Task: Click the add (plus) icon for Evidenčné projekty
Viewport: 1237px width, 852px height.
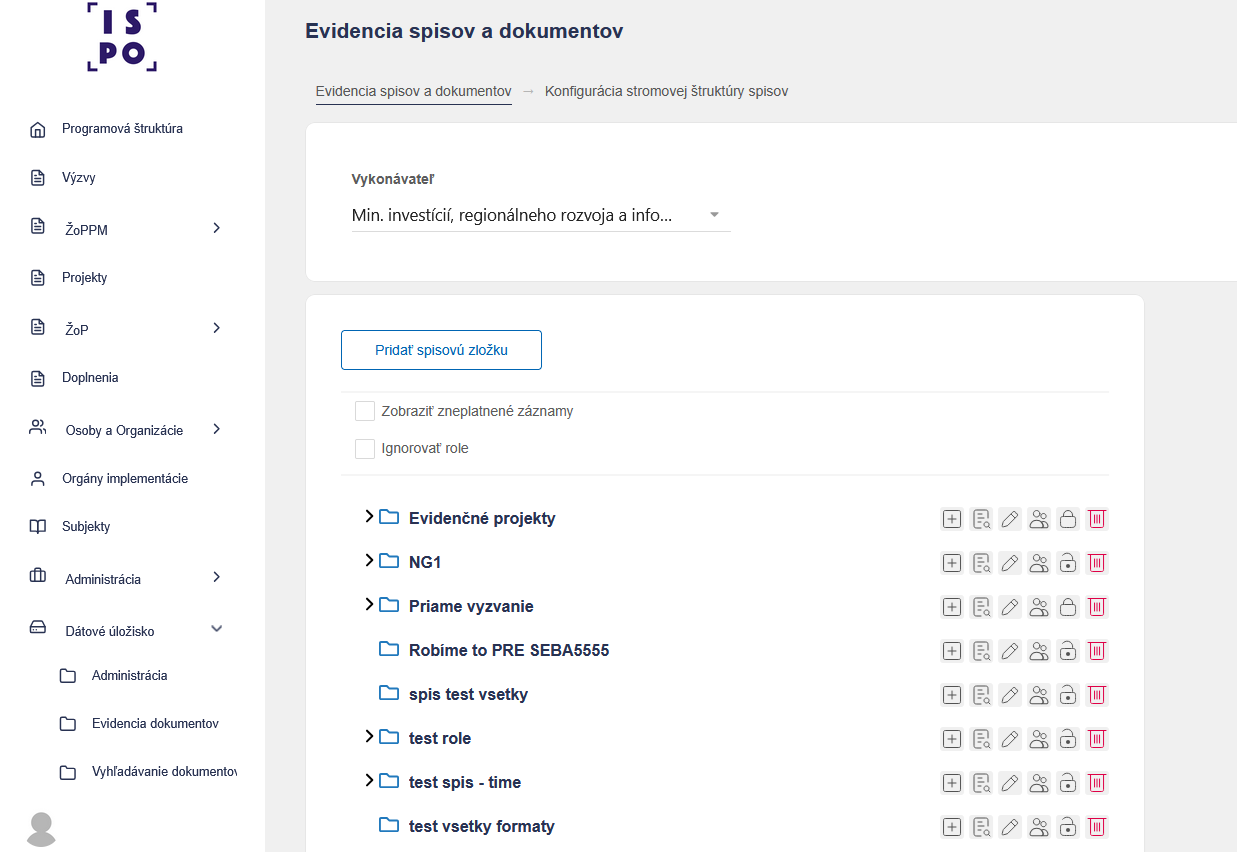Action: pos(952,519)
